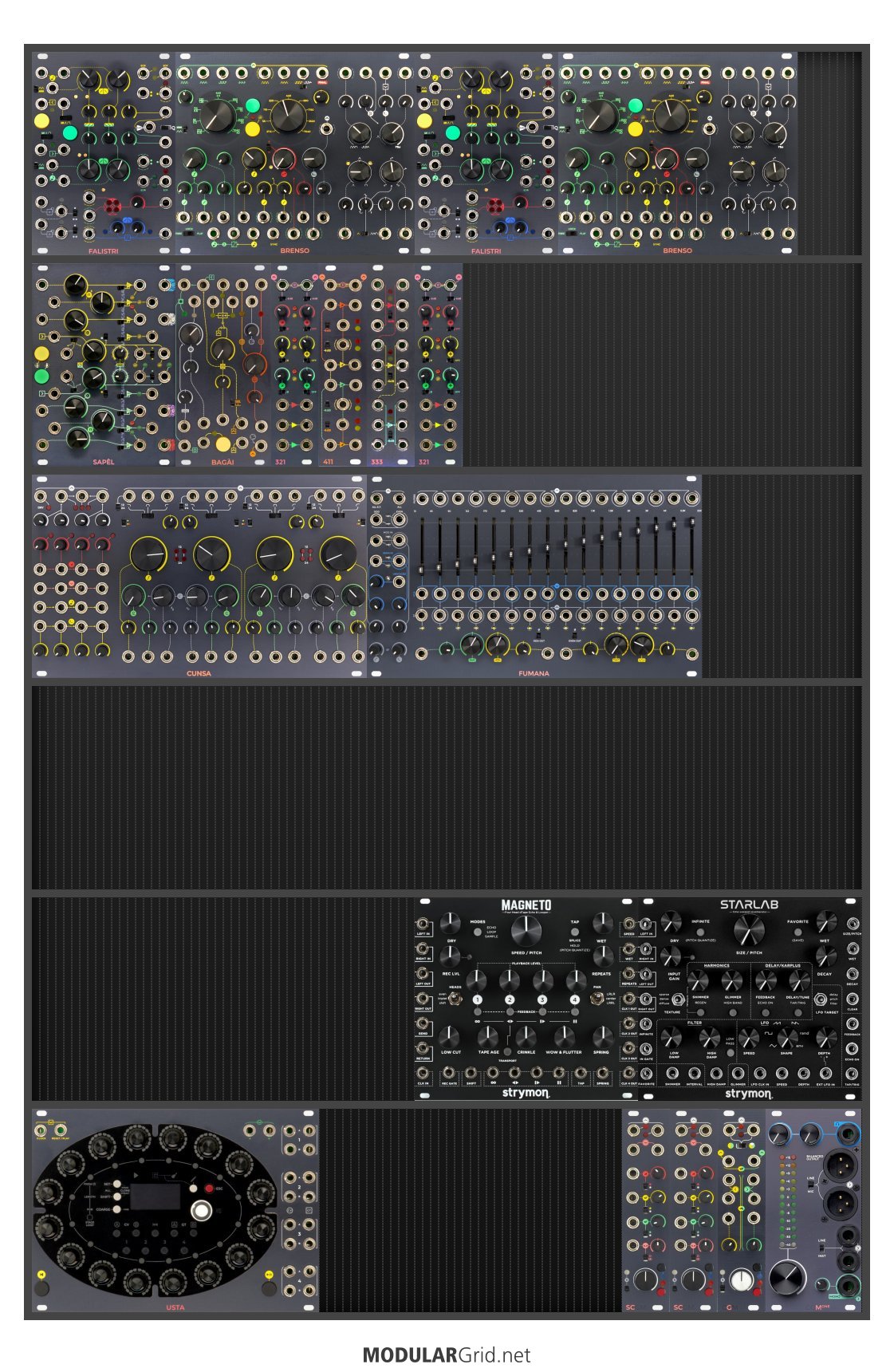Click the STARLAB title text
The image size is (894, 1372).
pos(749,905)
